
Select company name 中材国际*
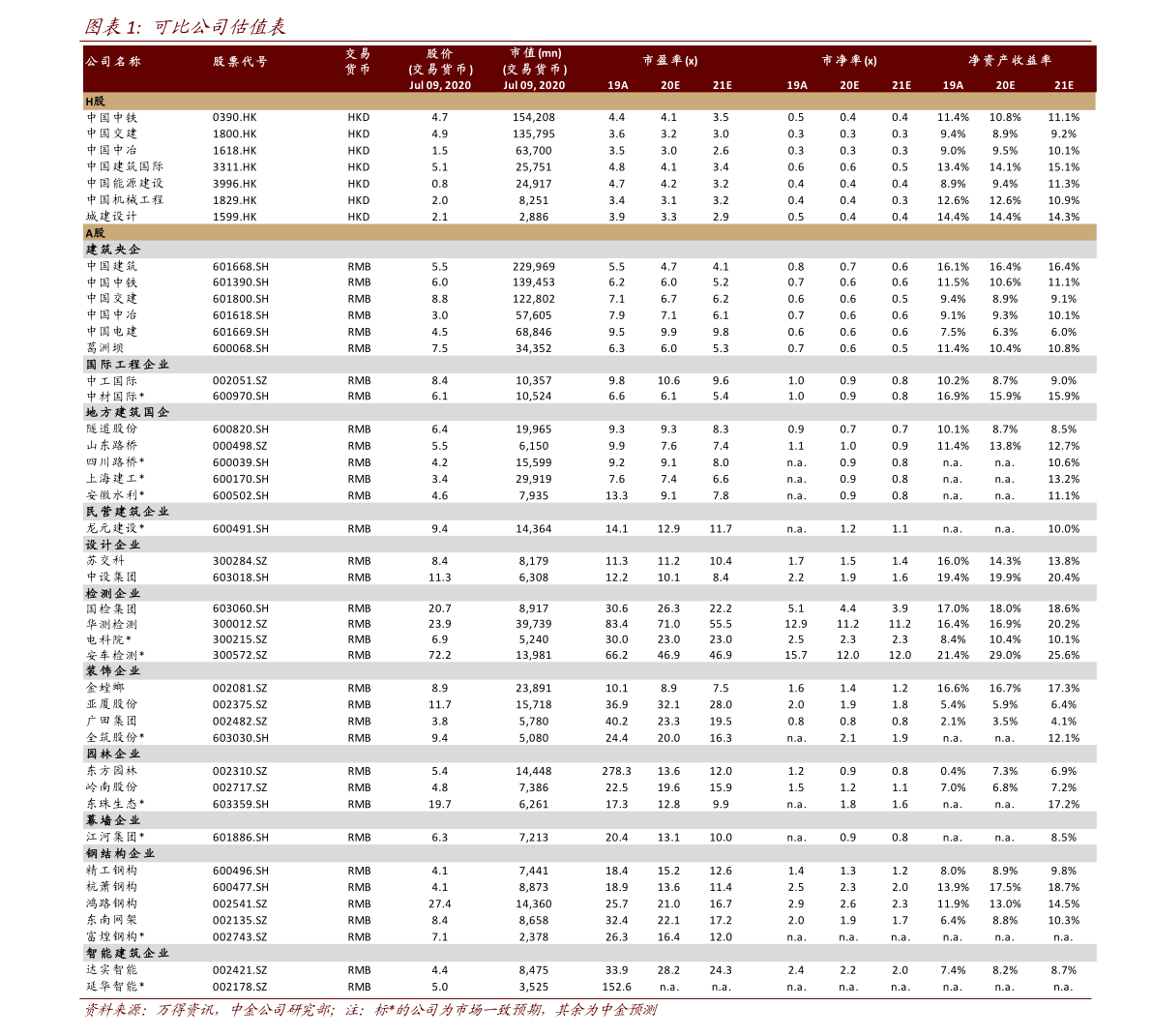pyautogui.click(x=115, y=396)
